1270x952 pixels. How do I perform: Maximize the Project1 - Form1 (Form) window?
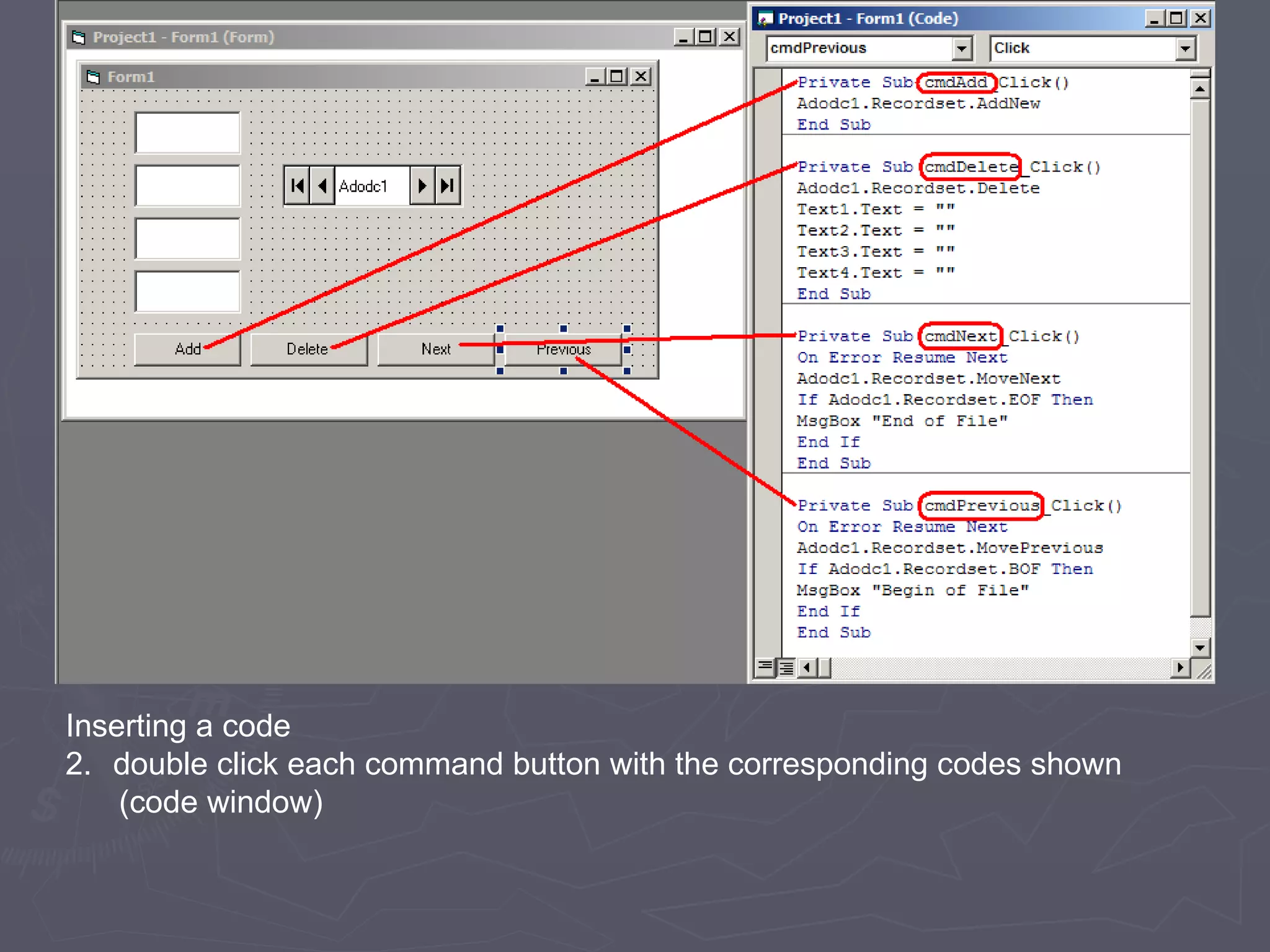705,37
